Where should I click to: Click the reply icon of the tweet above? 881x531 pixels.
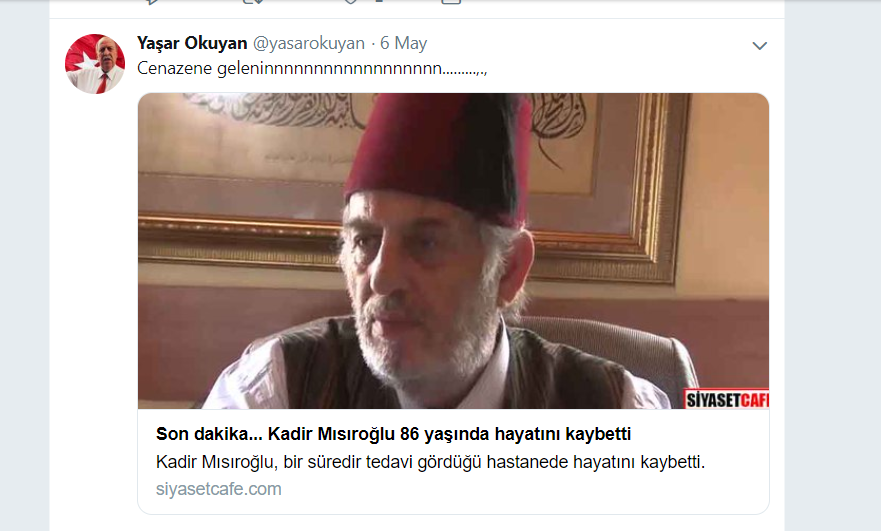[x=151, y=2]
